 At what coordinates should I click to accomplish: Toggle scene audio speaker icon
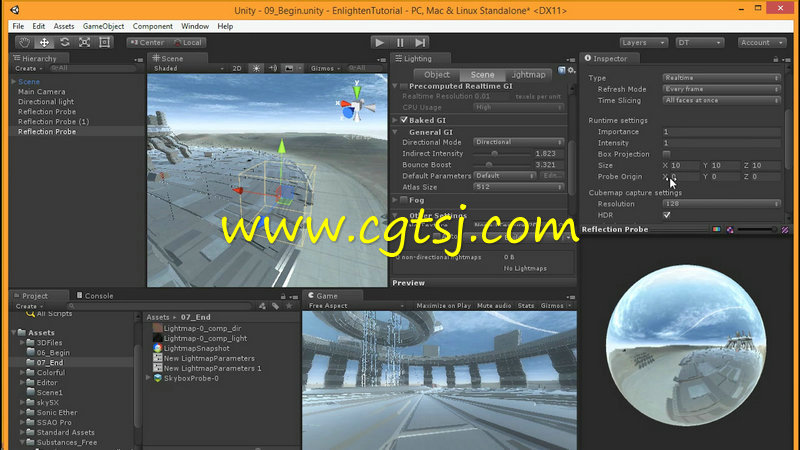pos(273,68)
